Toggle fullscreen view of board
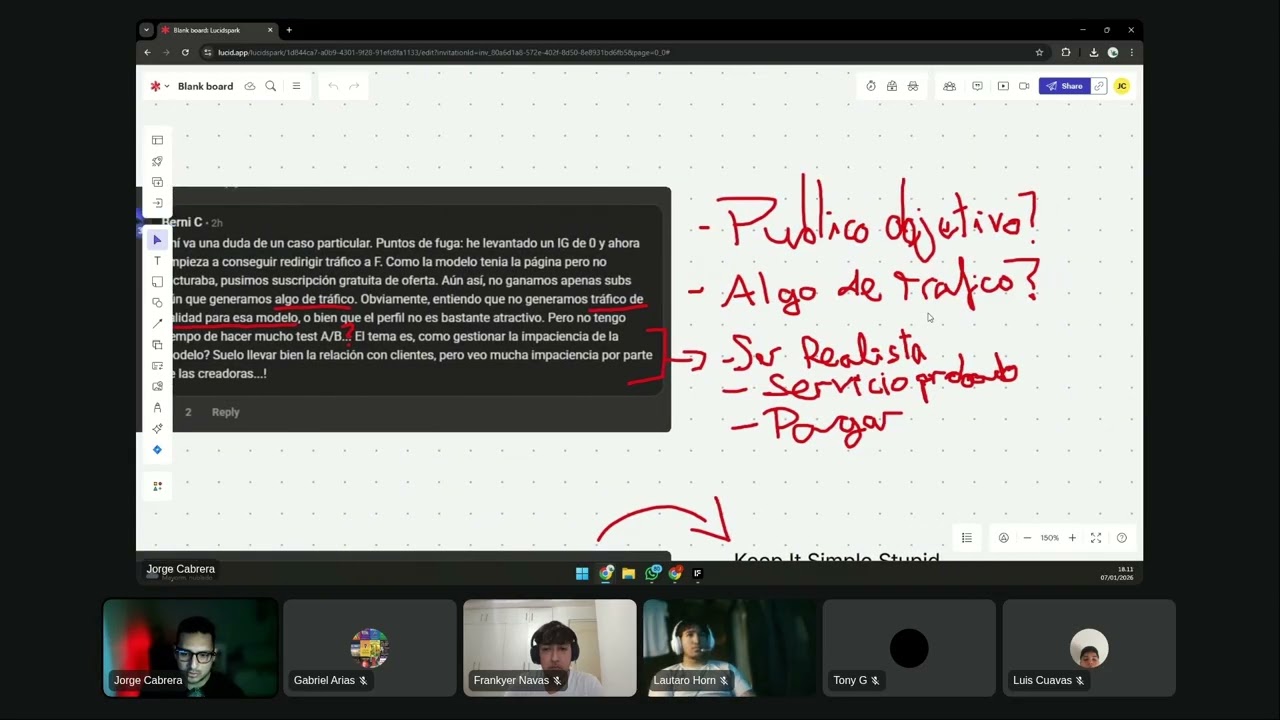 click(1096, 538)
